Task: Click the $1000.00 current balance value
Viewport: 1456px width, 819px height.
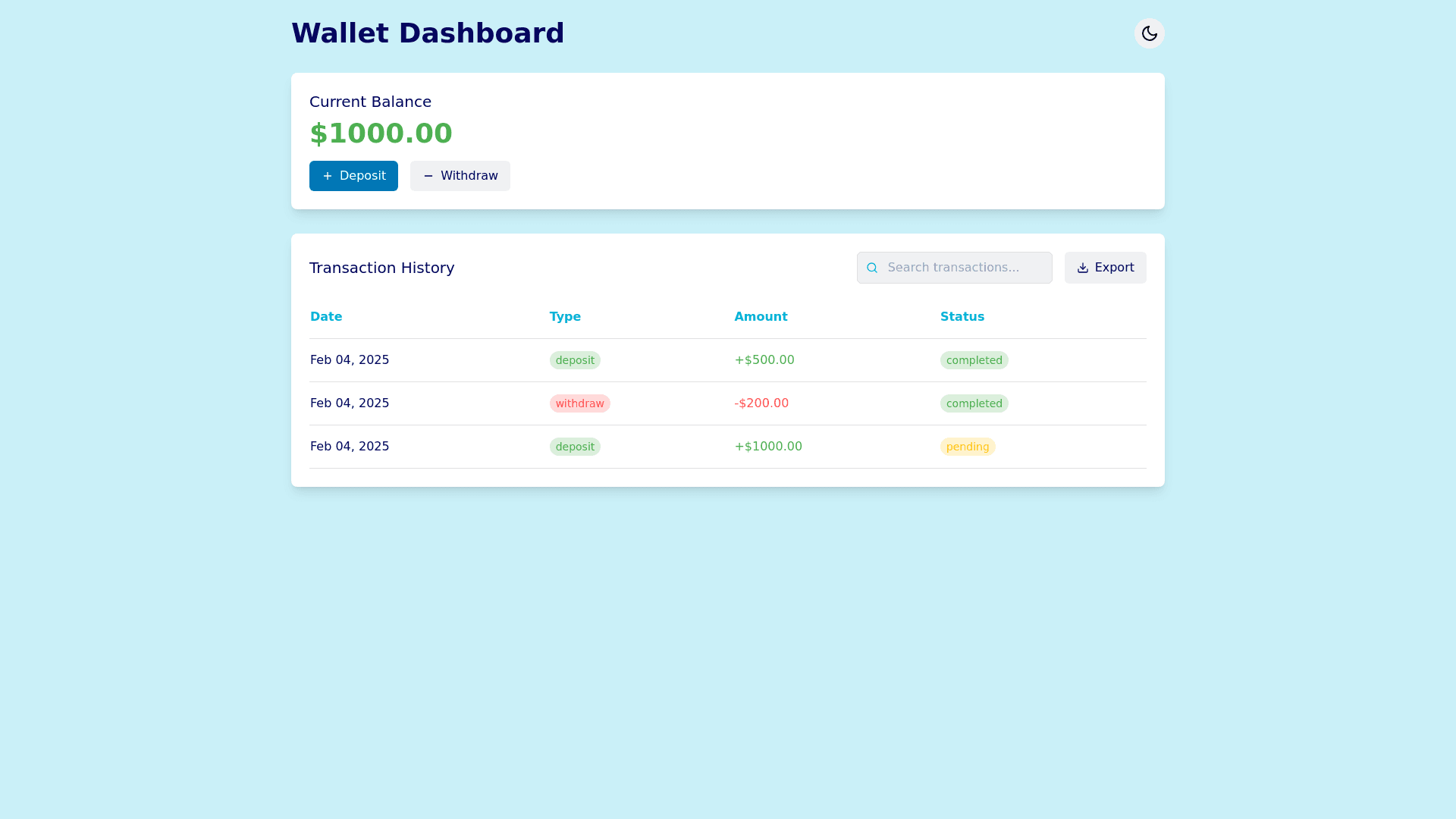Action: 381,133
